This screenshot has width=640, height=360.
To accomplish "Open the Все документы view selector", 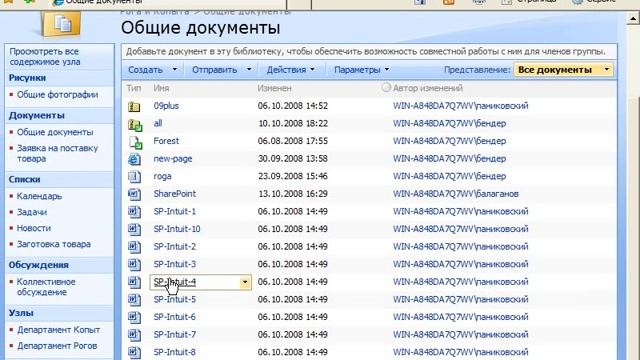I will (x=563, y=70).
